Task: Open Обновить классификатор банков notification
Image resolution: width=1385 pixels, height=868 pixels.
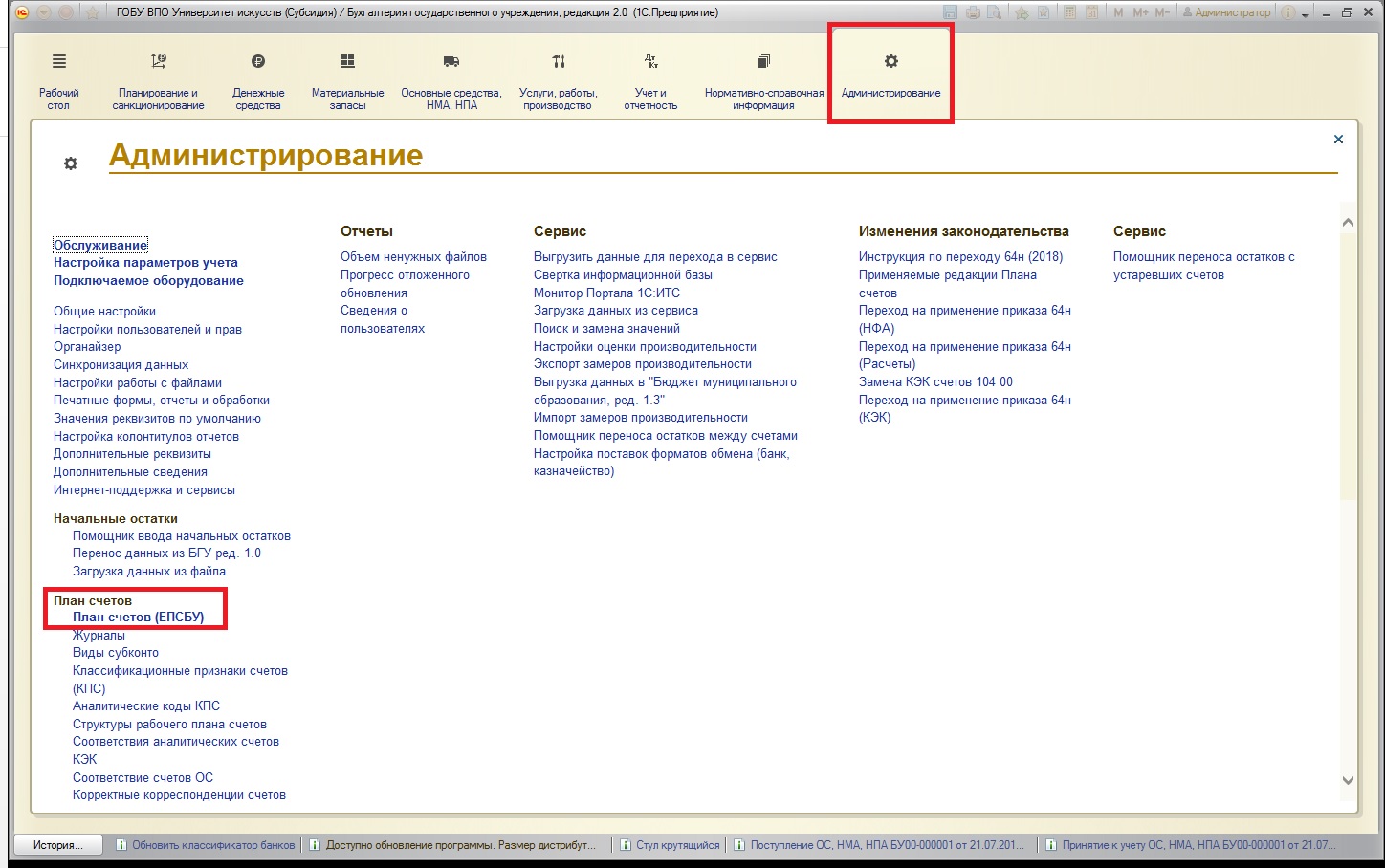Action: (212, 845)
